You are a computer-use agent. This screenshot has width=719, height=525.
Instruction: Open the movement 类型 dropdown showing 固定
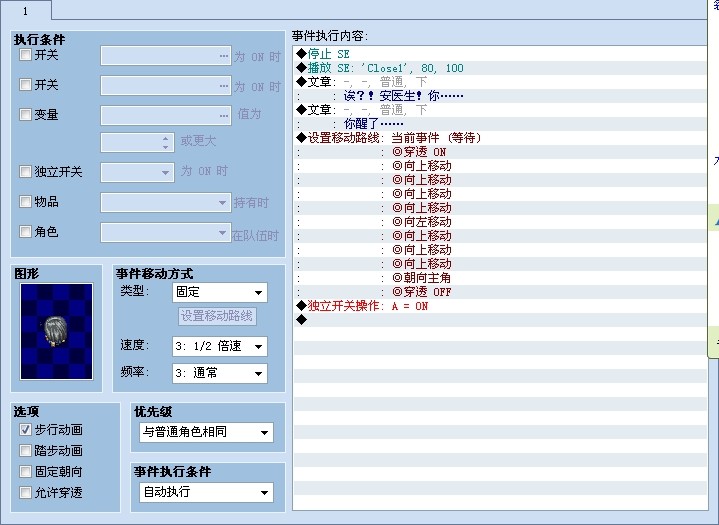220,293
